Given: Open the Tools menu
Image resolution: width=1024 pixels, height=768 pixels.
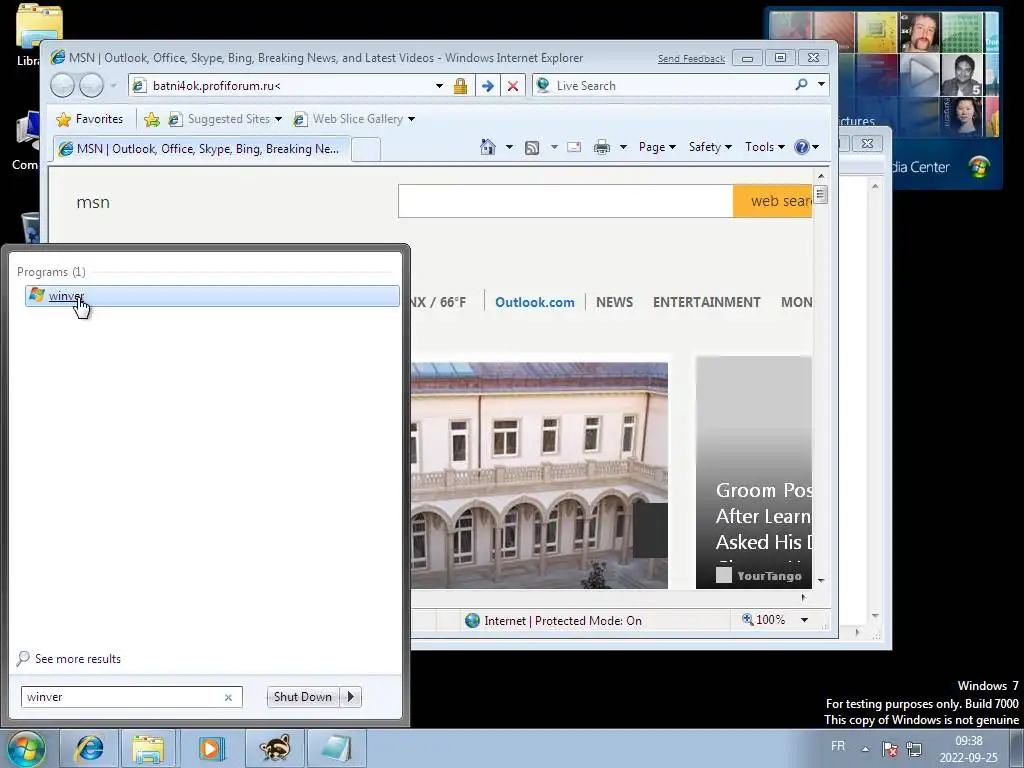Looking at the screenshot, I should pos(765,147).
